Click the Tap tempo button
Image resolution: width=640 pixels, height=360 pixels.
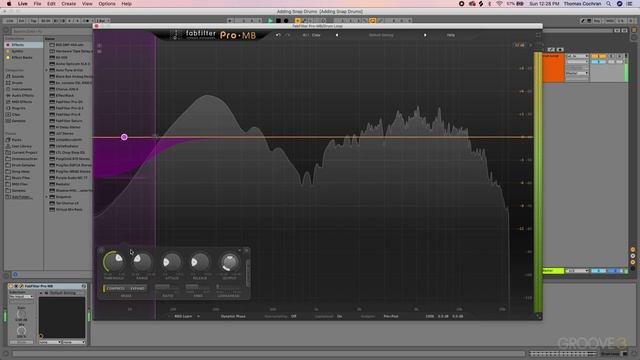click(x=33, y=20)
